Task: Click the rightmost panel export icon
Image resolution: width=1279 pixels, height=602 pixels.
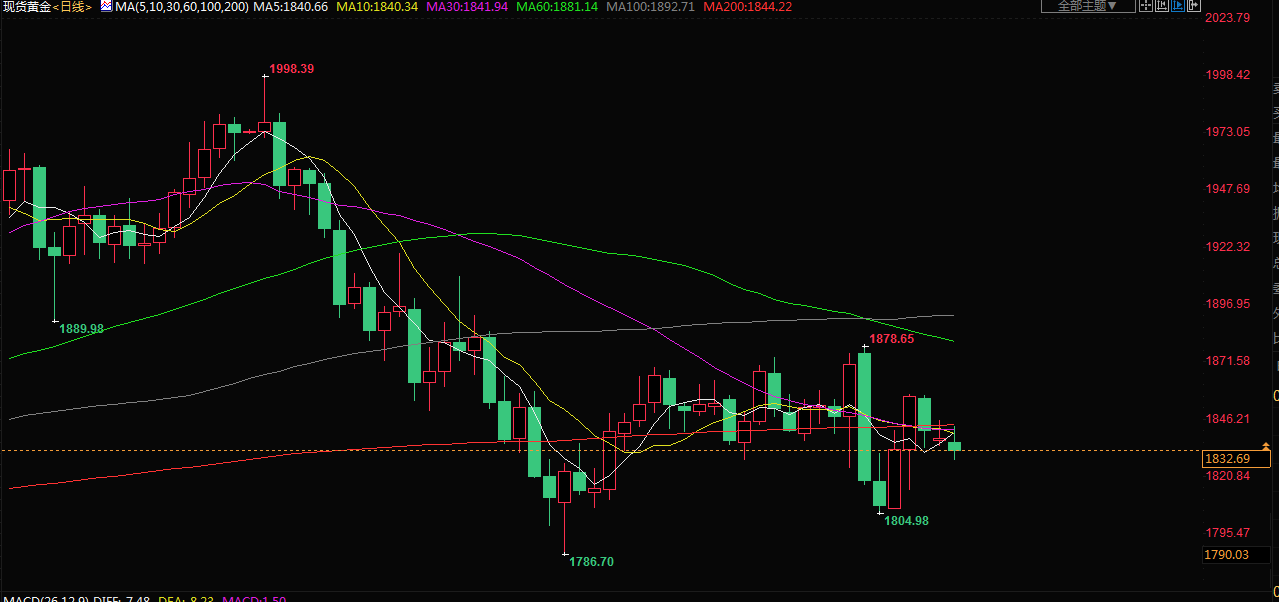Action: [1194, 5]
